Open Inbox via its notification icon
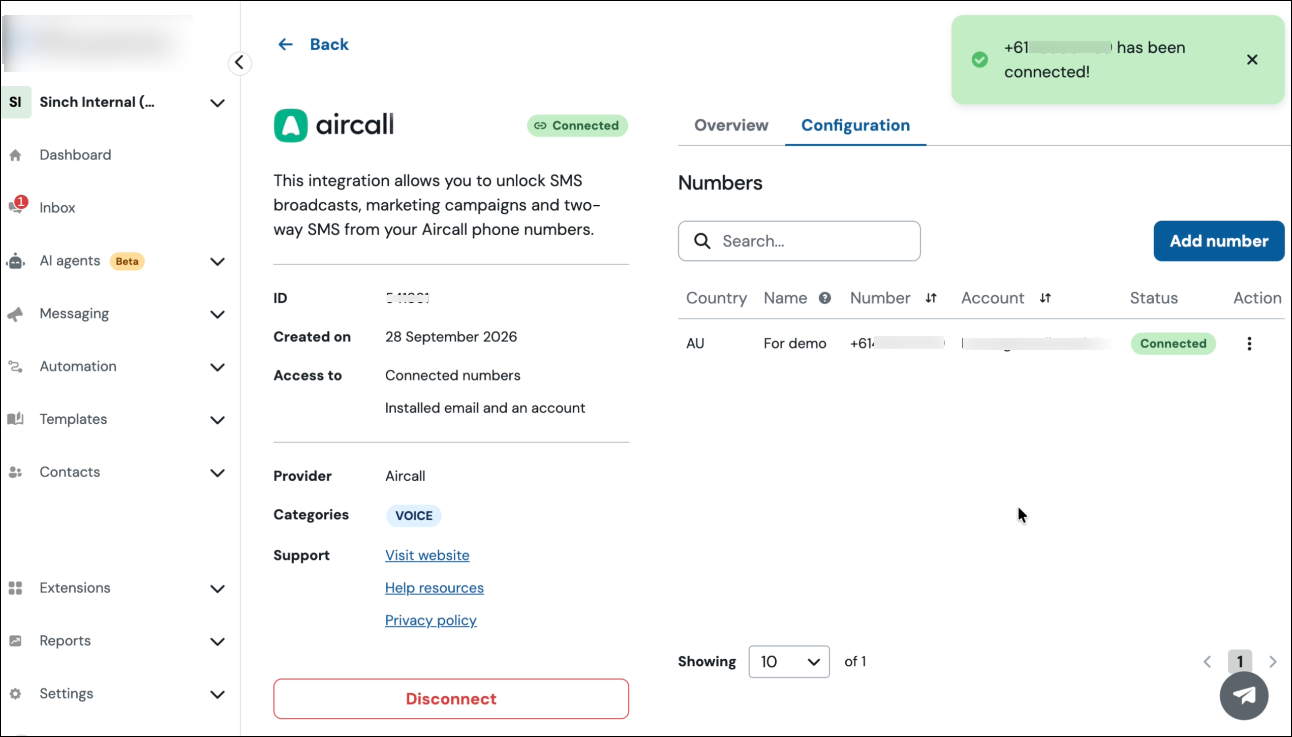1292x737 pixels. 17,206
